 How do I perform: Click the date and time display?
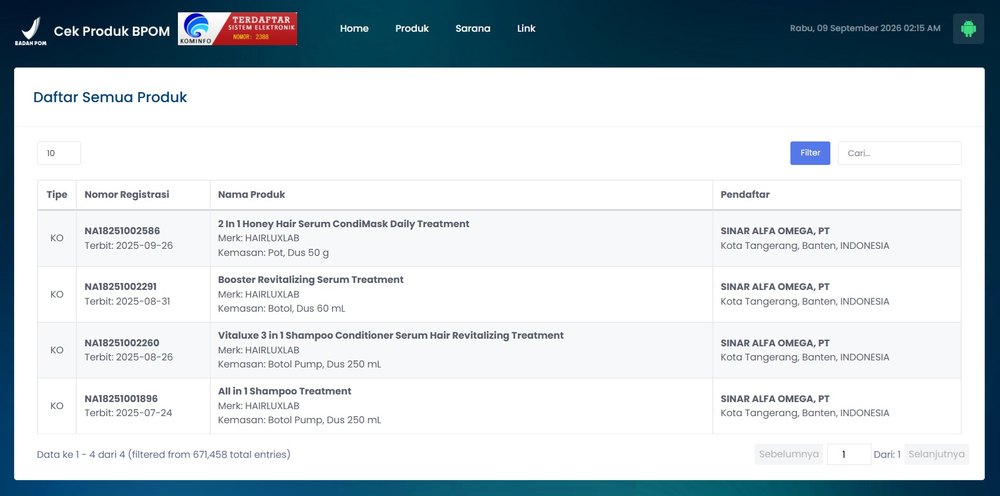click(x=865, y=29)
